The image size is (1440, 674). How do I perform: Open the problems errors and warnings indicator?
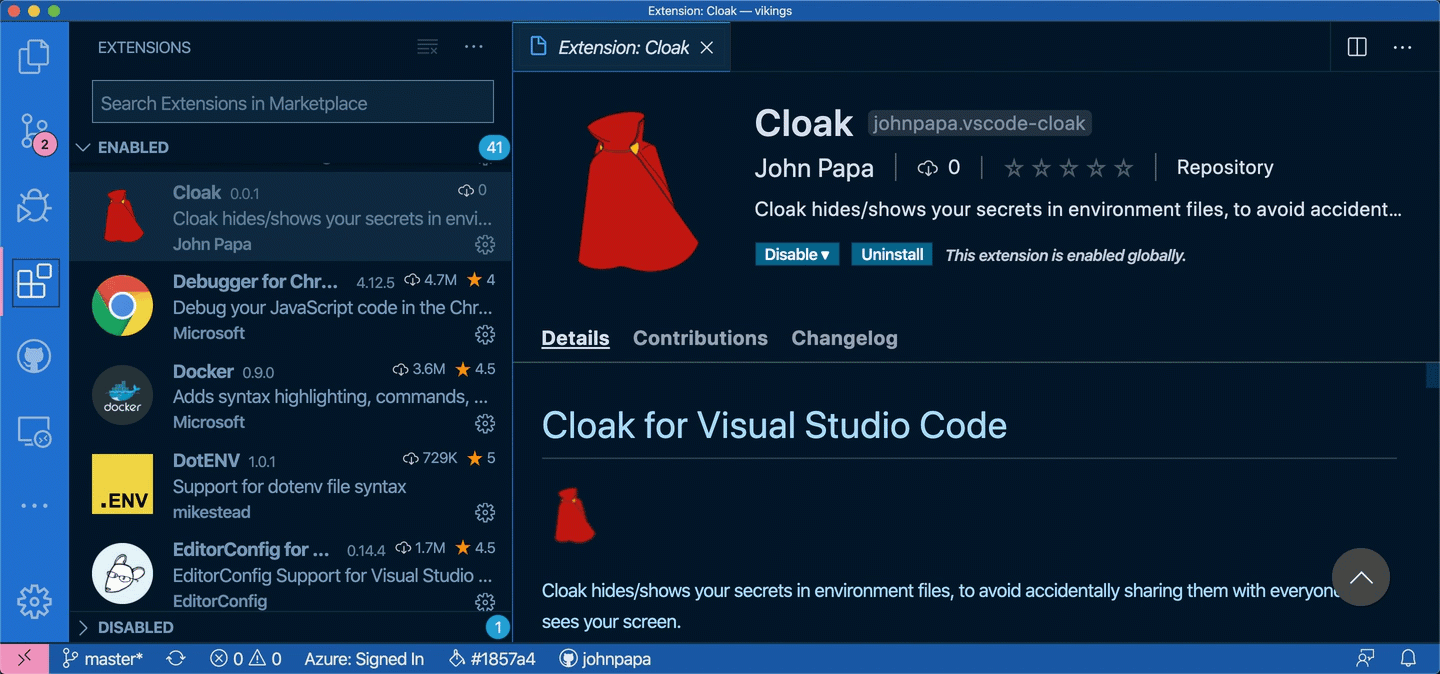coord(245,659)
